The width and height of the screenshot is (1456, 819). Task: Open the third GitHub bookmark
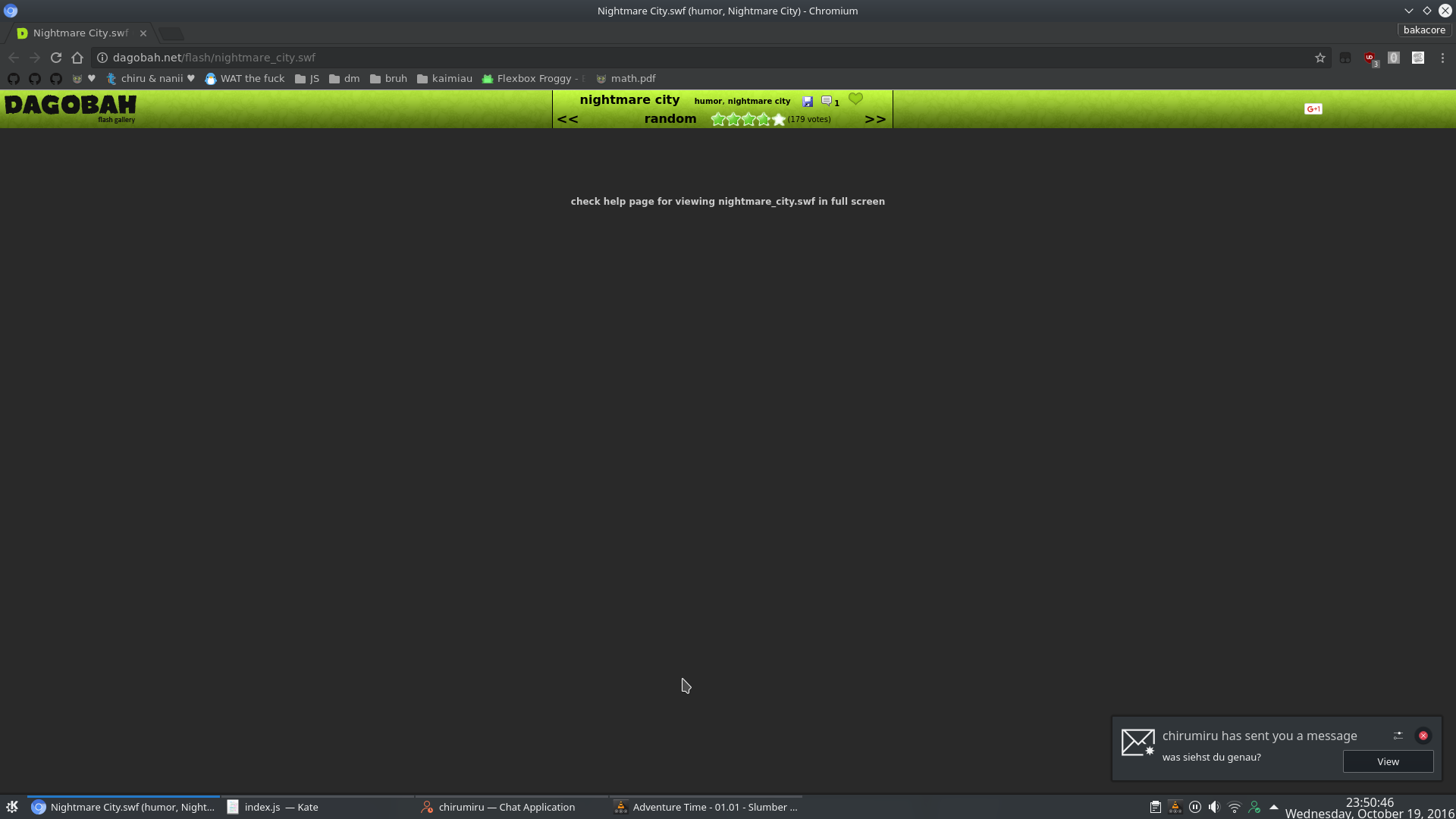point(56,79)
